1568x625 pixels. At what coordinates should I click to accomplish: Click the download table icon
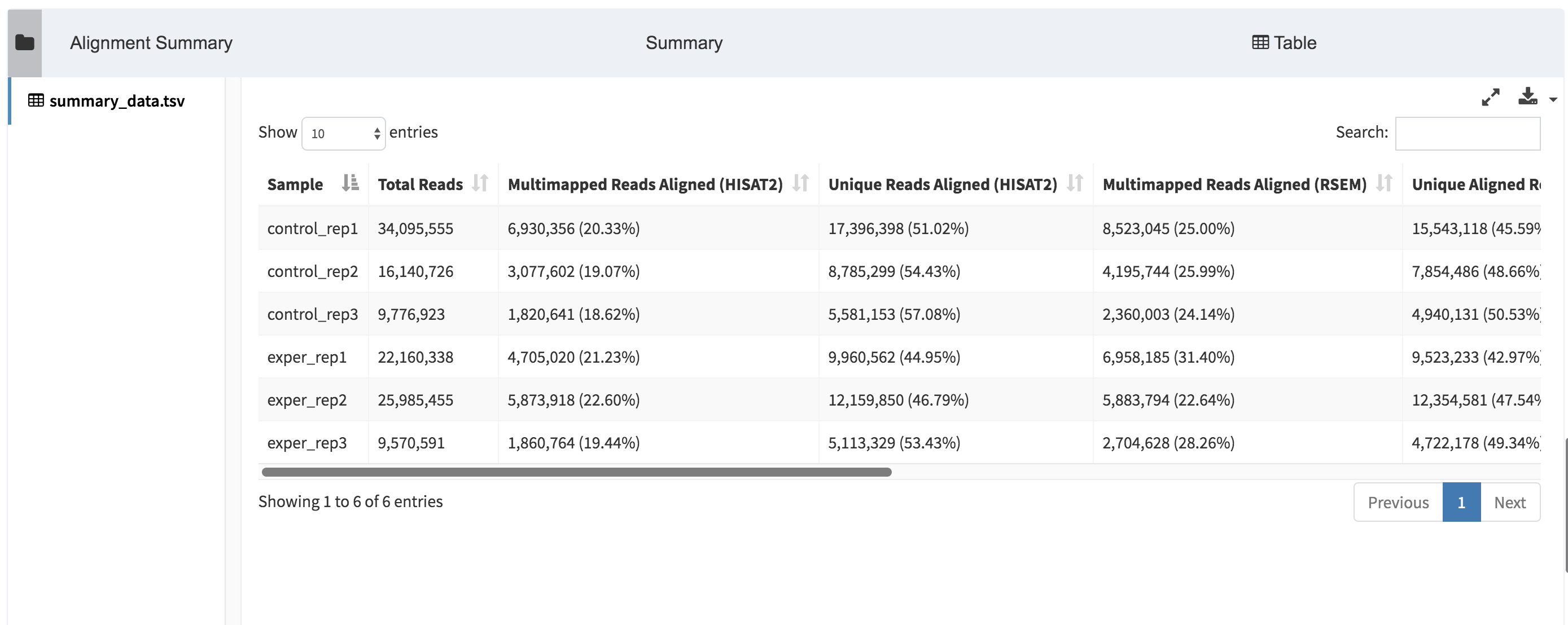(x=1527, y=96)
